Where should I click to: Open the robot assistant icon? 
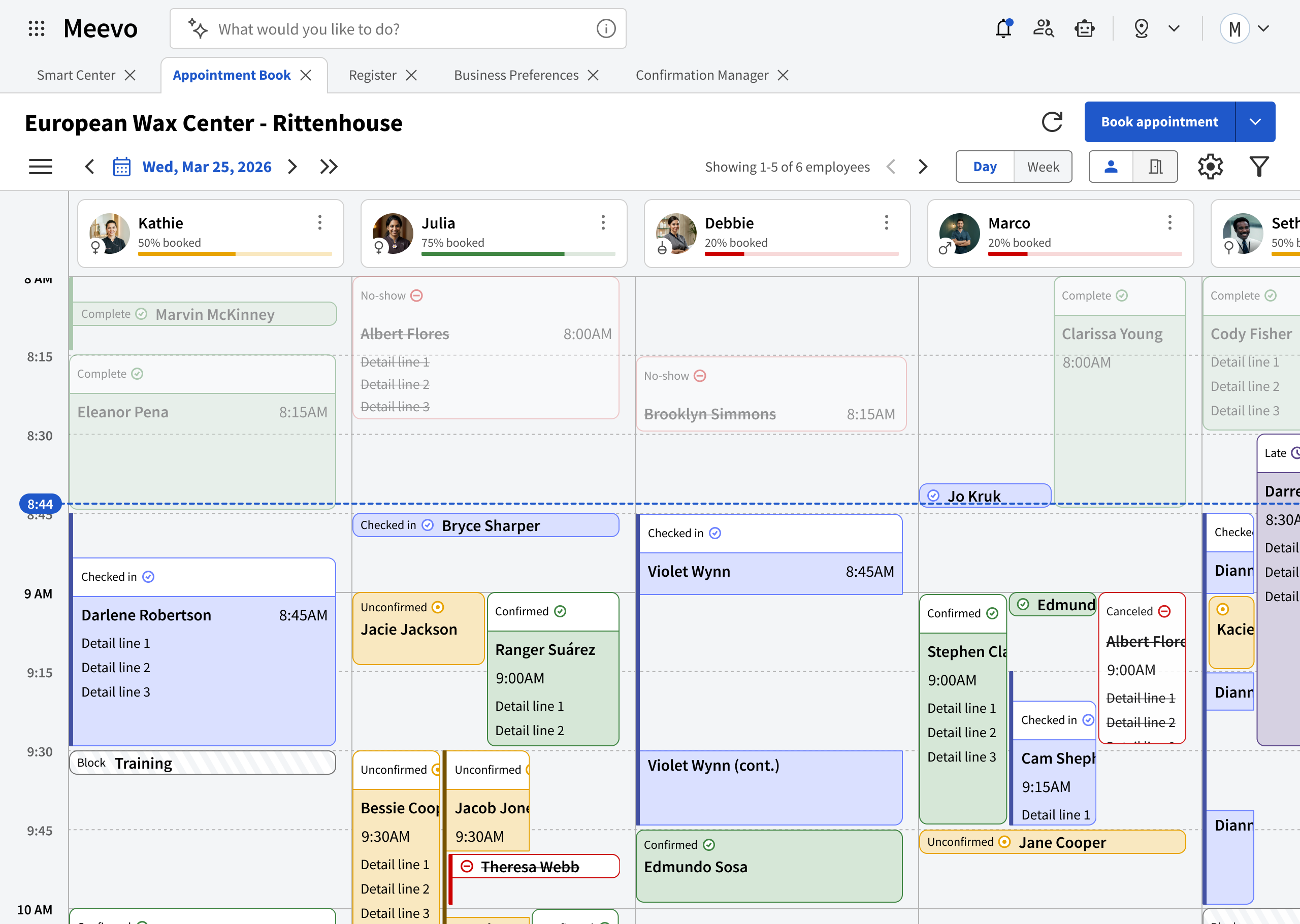(1084, 28)
